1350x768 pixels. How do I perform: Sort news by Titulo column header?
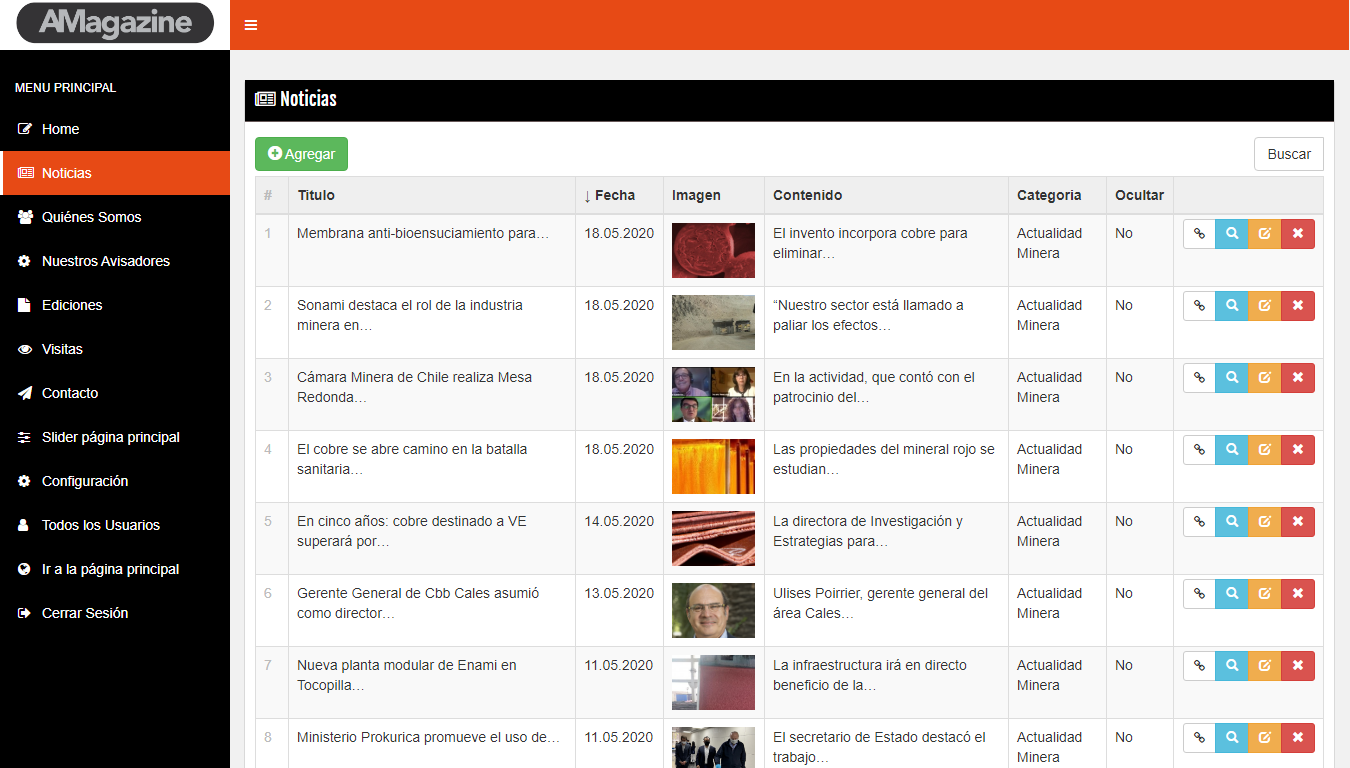316,196
